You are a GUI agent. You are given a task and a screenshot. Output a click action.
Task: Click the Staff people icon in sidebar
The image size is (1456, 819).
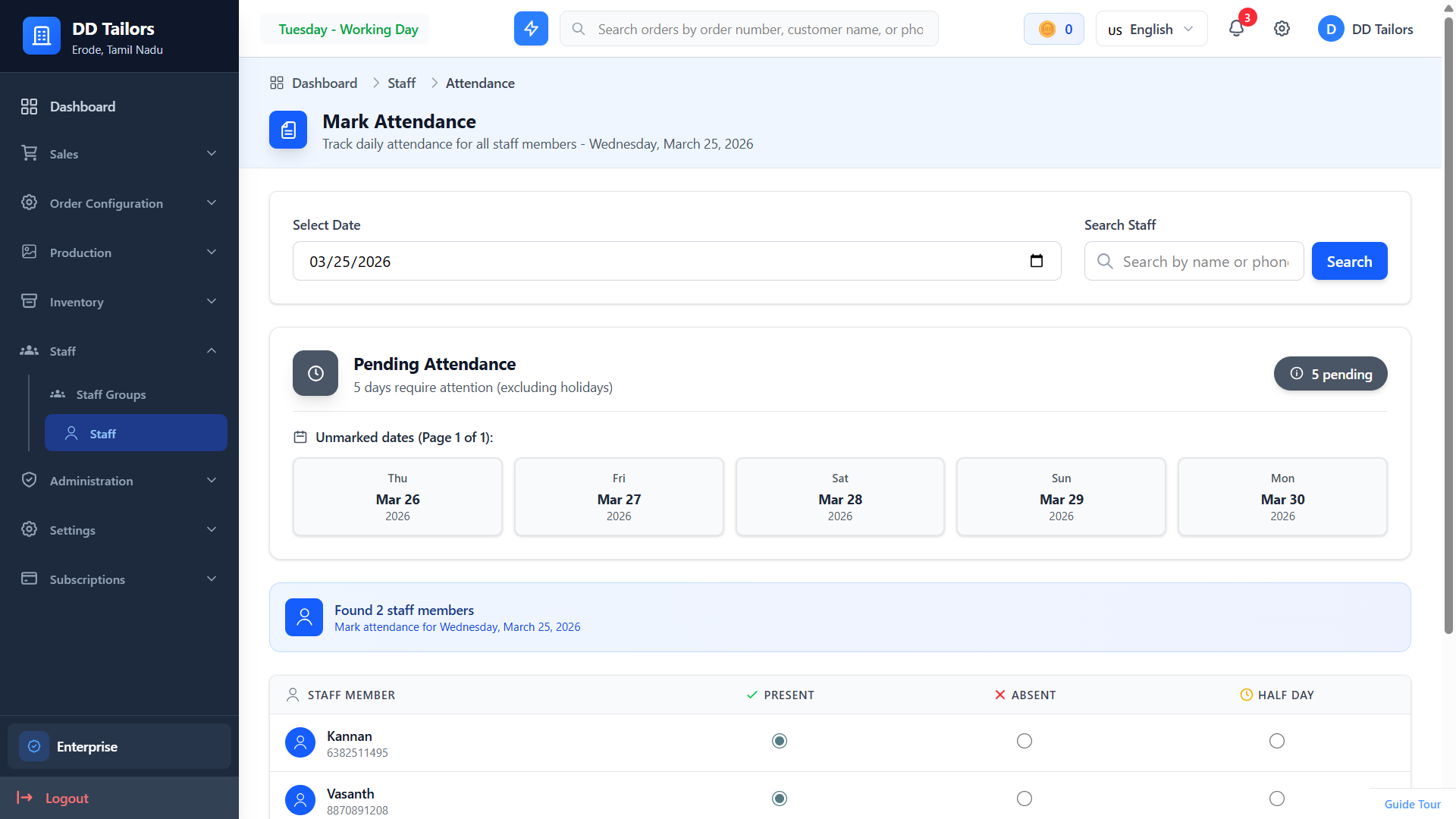click(29, 350)
